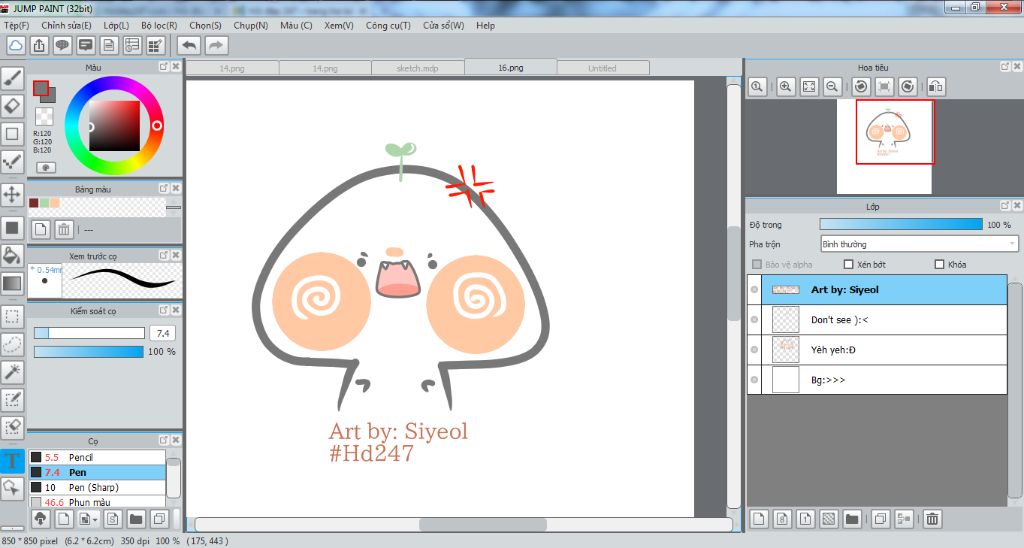Select the Move tool
Viewport: 1024px width, 548px height.
pyautogui.click(x=12, y=194)
